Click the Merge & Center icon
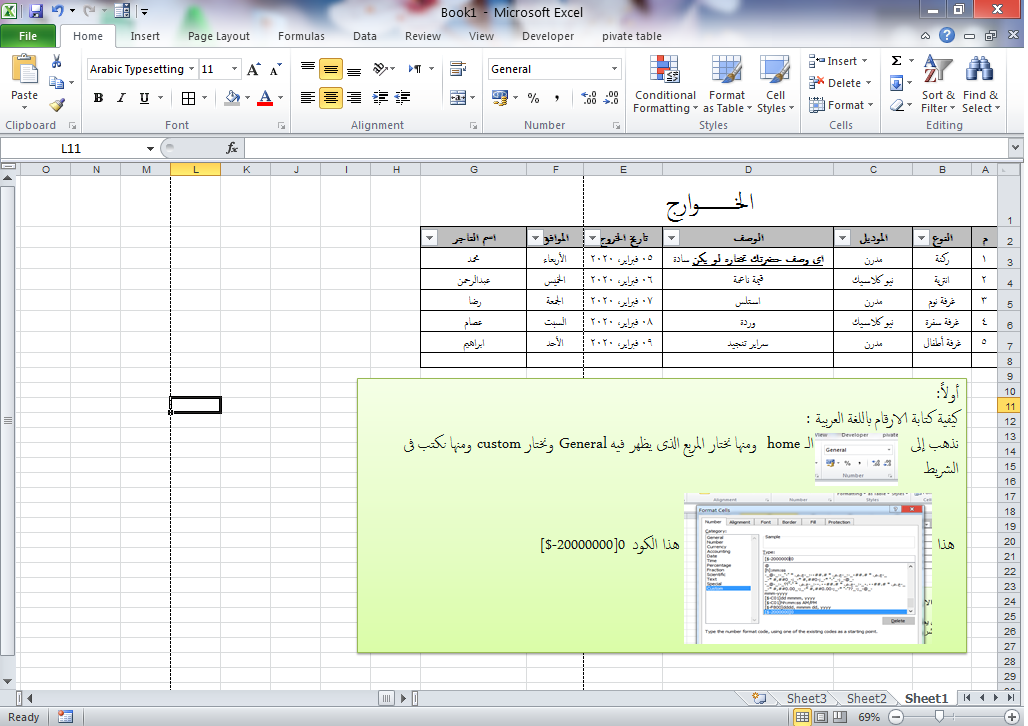This screenshot has height=726, width=1028. tap(458, 98)
